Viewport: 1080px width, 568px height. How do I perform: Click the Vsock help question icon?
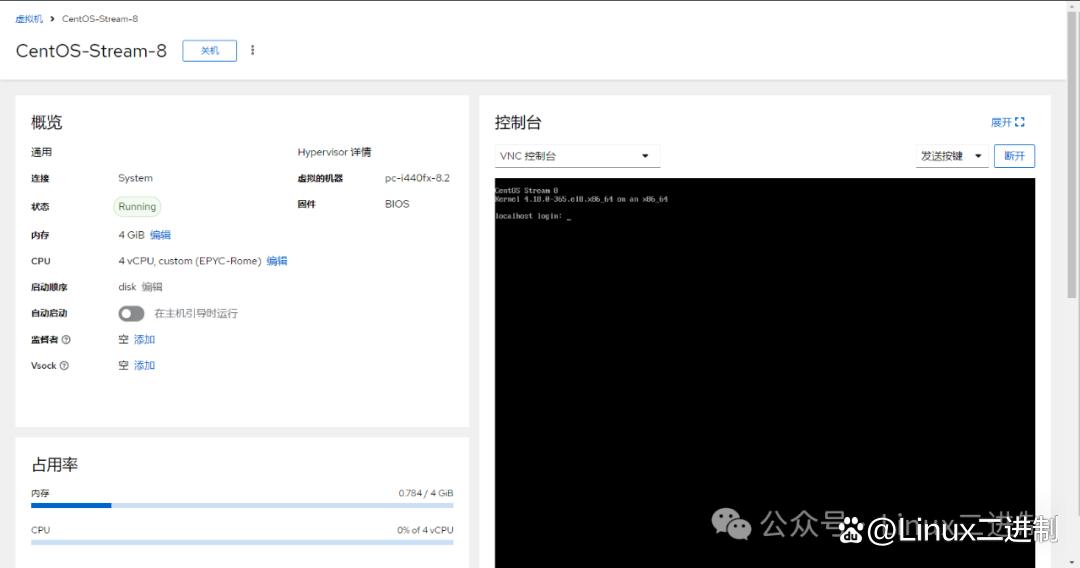click(x=64, y=366)
